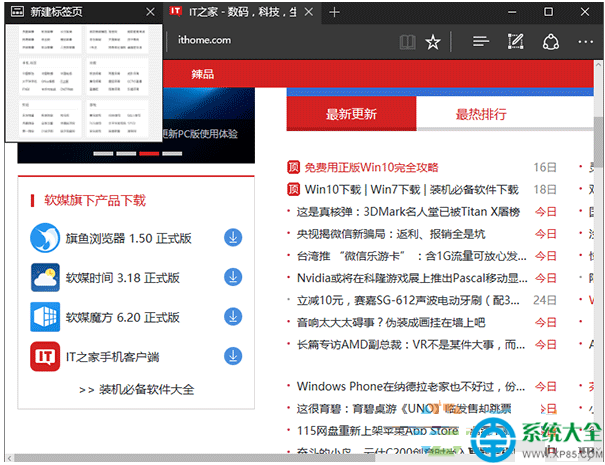The height and width of the screenshot is (465, 605).
Task: Click the horizontal scrollbar thumb
Action: click(195, 458)
